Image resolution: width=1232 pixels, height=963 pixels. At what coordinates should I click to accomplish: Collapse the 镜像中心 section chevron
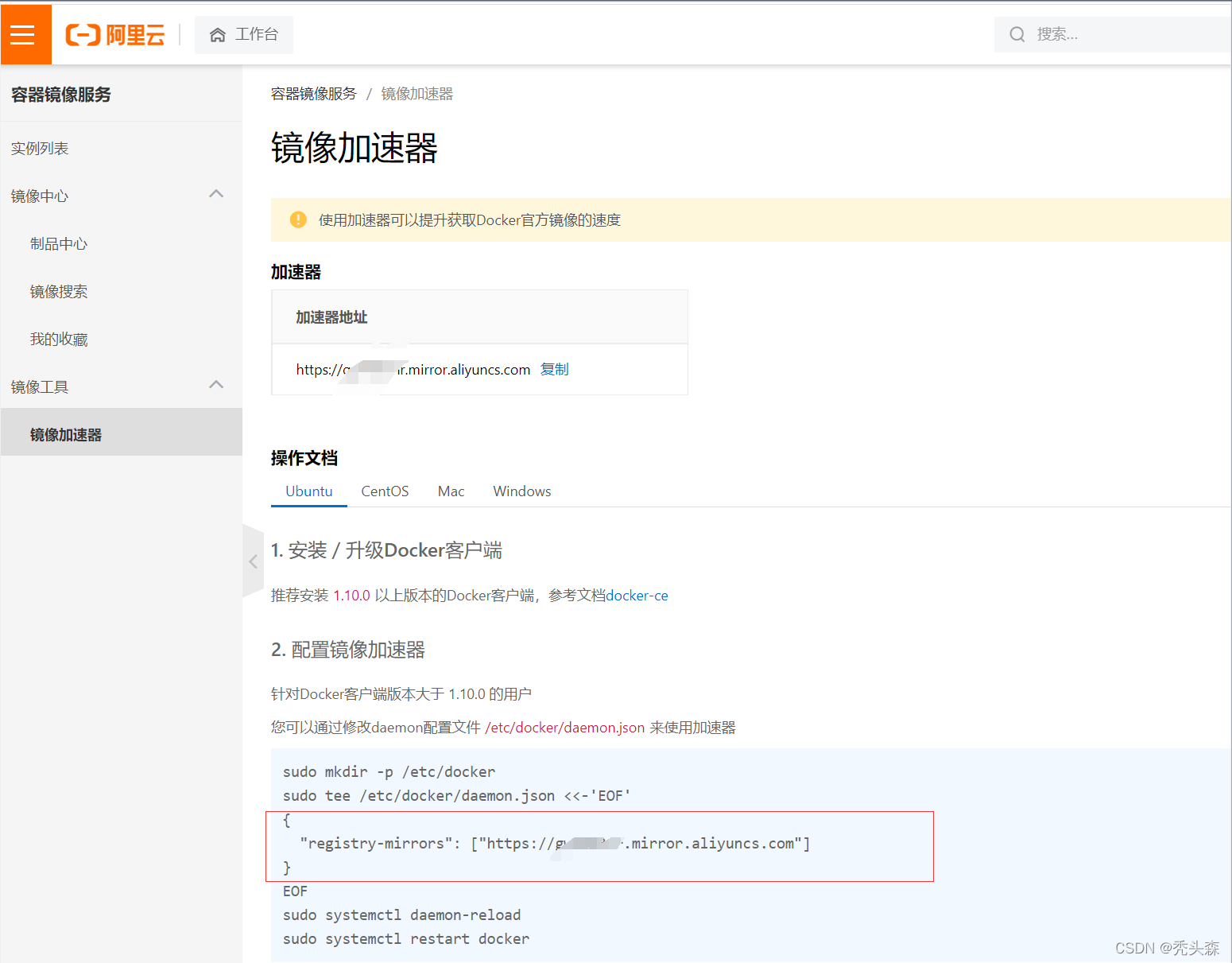click(216, 194)
